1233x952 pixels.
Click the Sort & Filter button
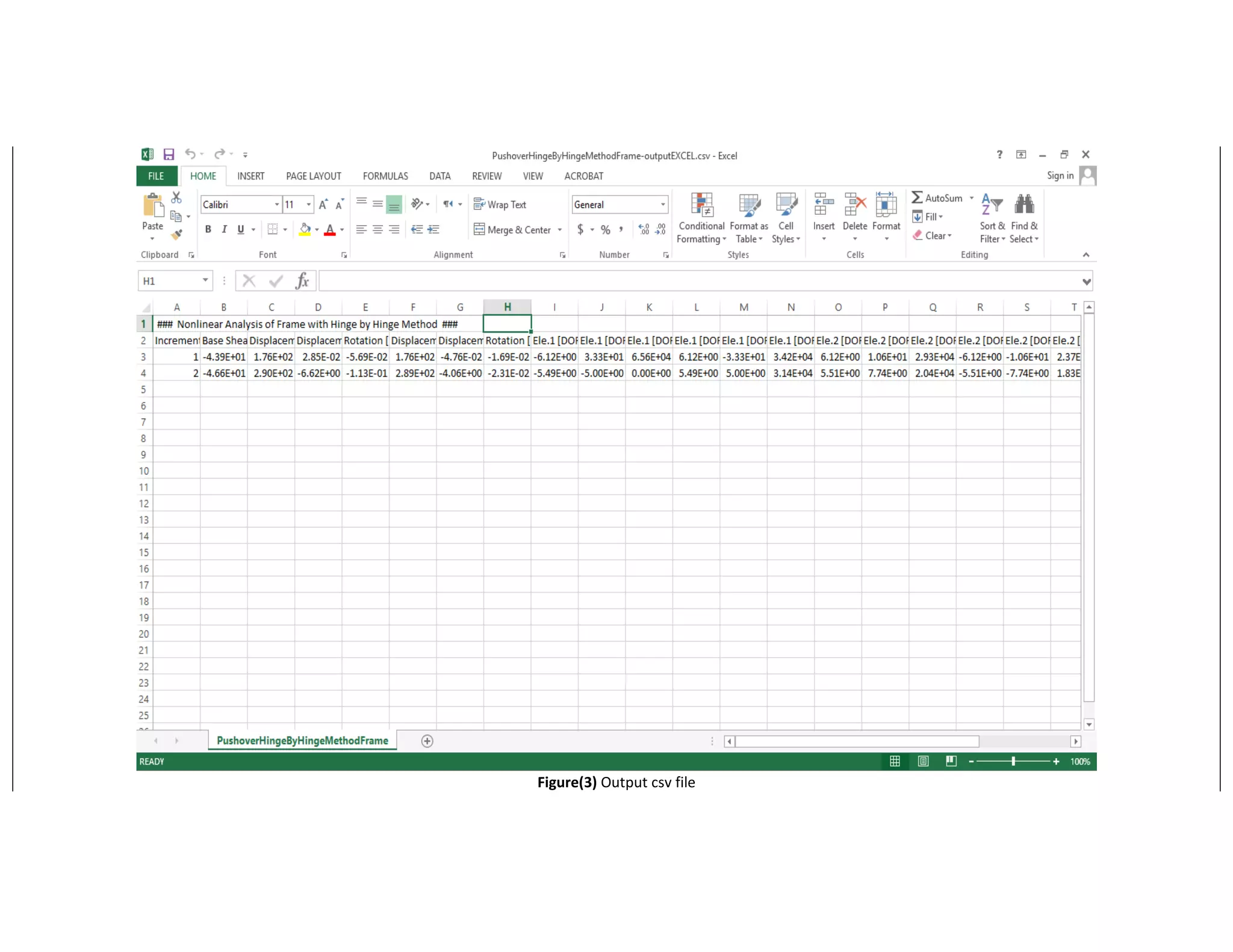click(992, 218)
